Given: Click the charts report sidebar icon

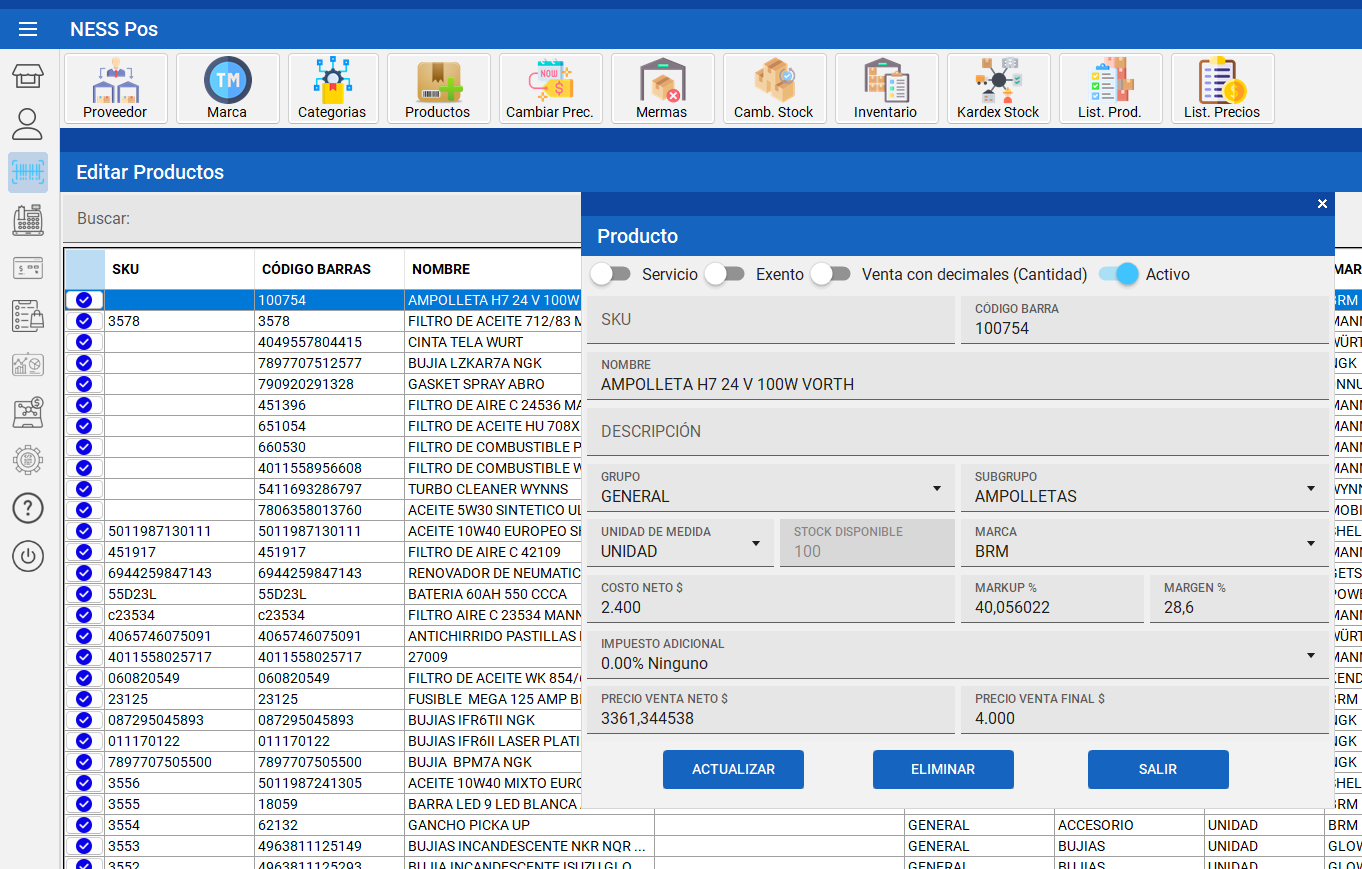Looking at the screenshot, I should click(x=28, y=364).
